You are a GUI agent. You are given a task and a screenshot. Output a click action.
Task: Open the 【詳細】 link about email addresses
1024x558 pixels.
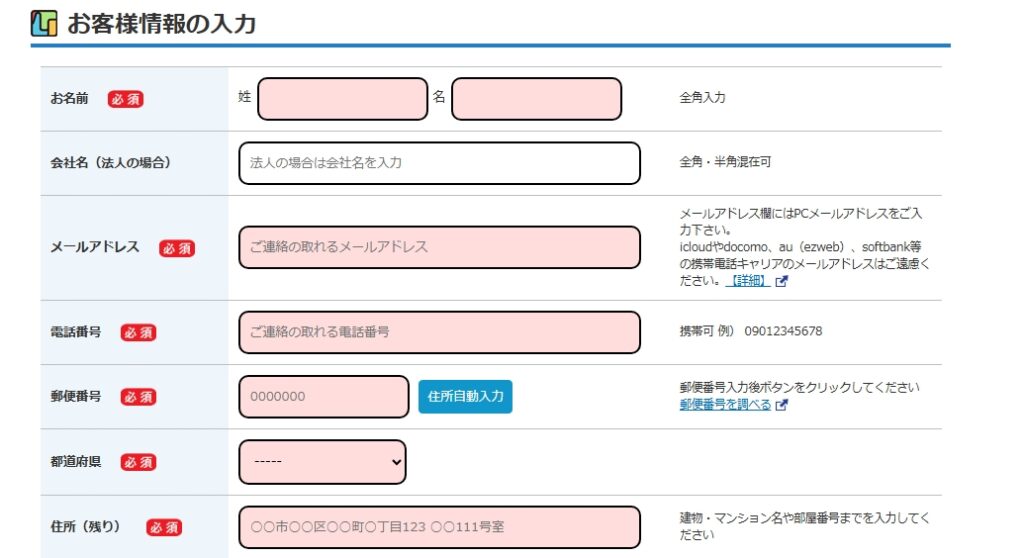(x=747, y=281)
